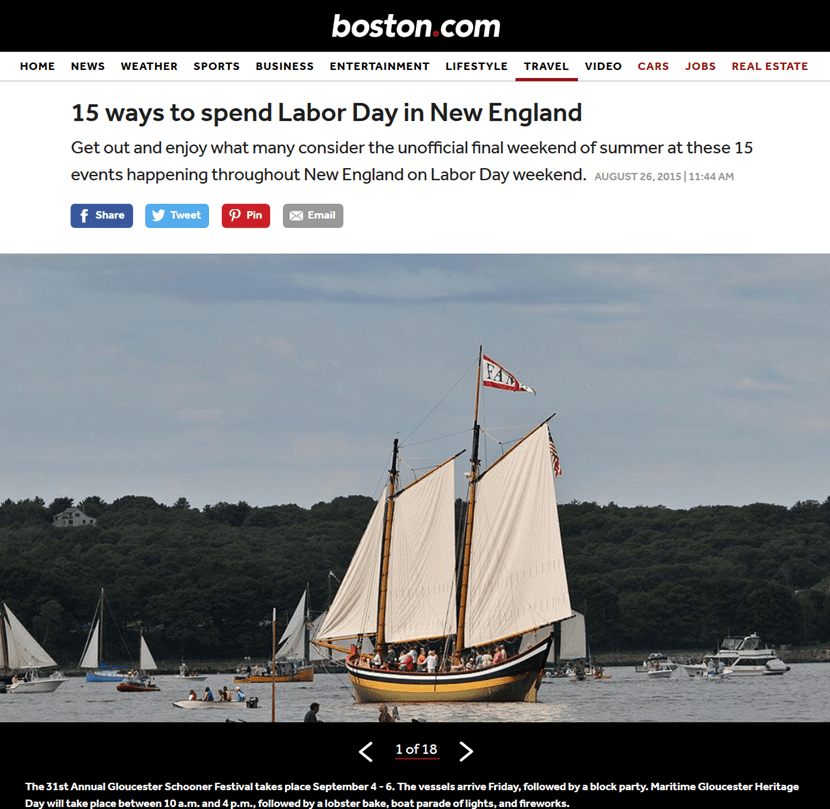Image resolution: width=830 pixels, height=809 pixels.
Task: Open the Home navigation item
Action: coord(38,66)
